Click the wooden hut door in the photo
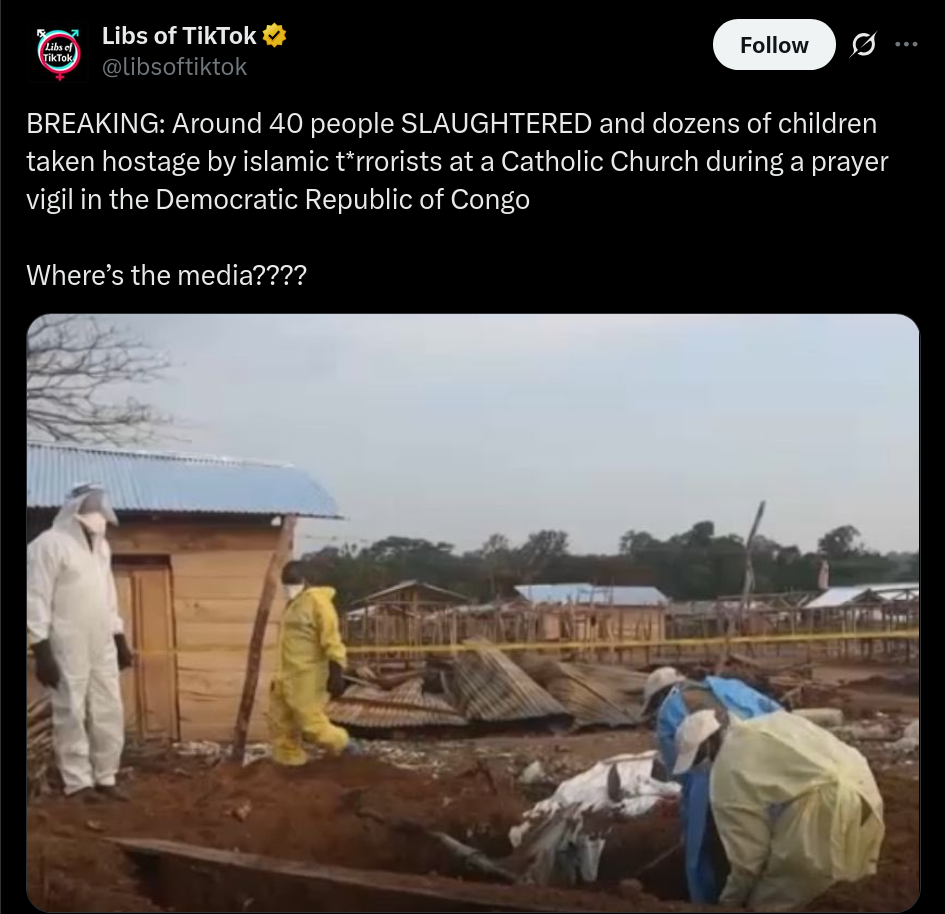The width and height of the screenshot is (945, 914). (145, 648)
